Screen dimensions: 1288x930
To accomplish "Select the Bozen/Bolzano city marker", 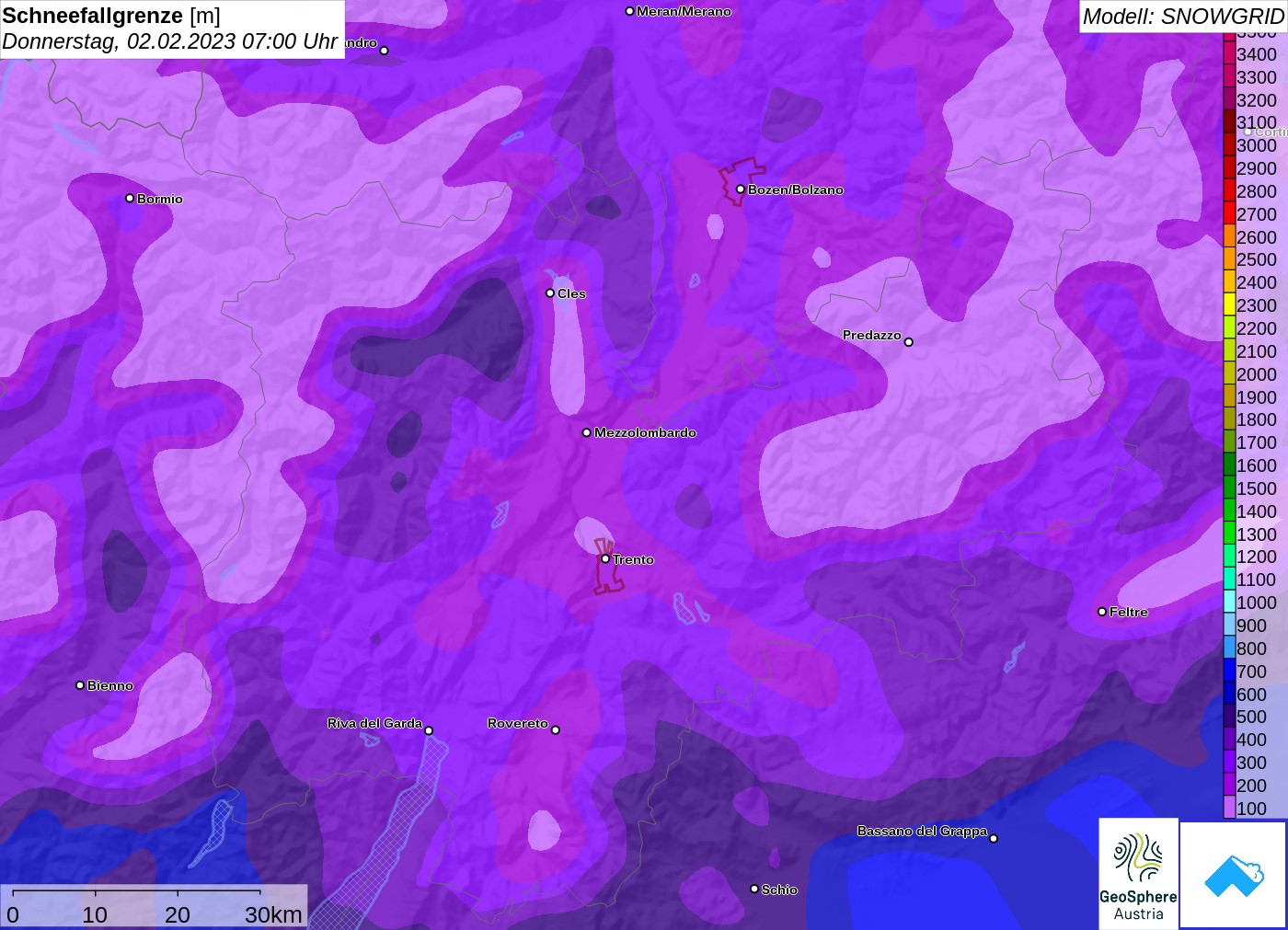I will pyautogui.click(x=741, y=189).
